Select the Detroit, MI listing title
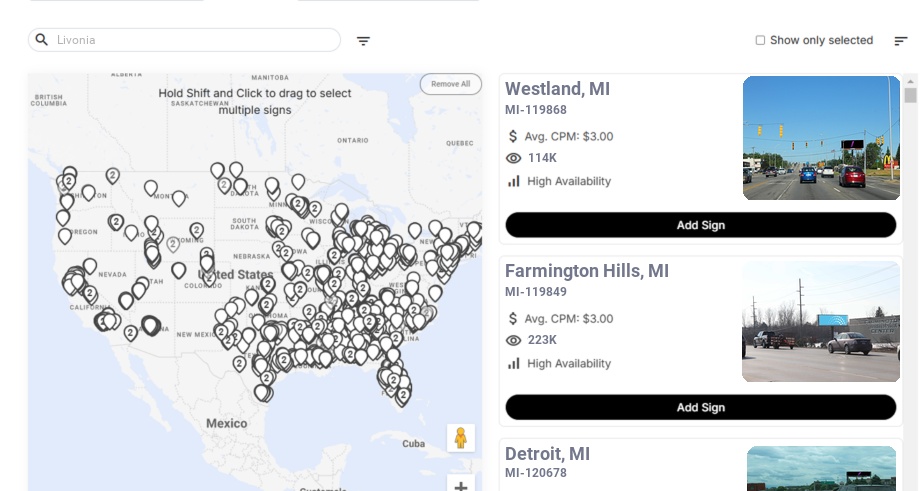920x491 pixels. pyautogui.click(x=549, y=454)
